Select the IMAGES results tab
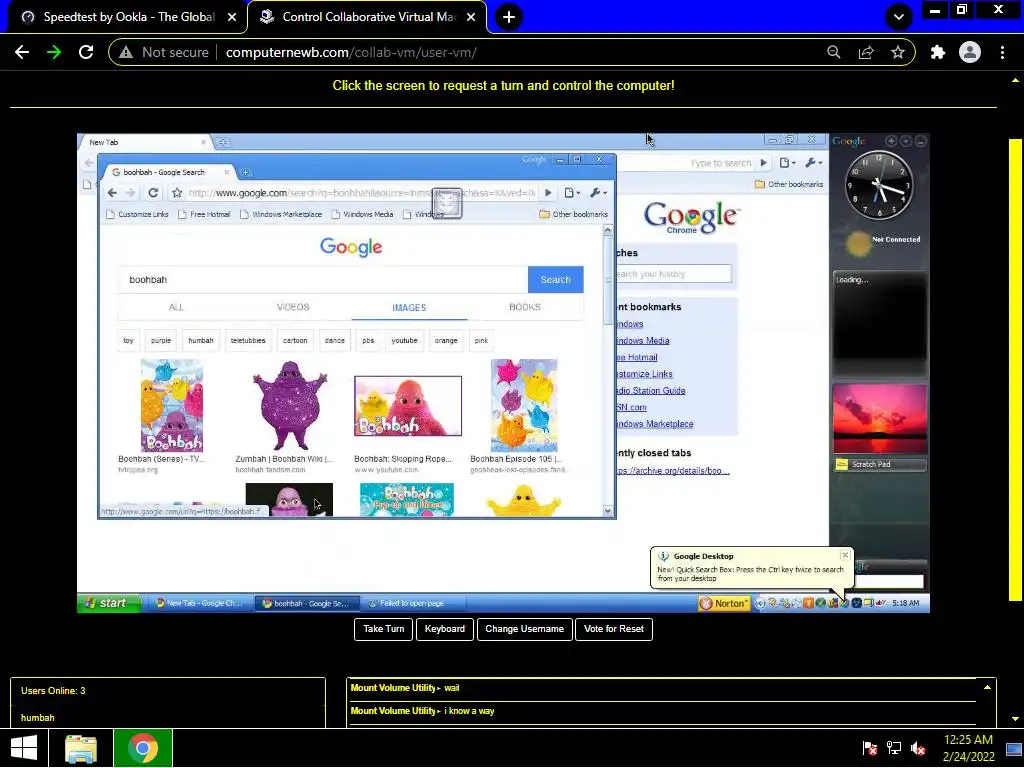This screenshot has height=768, width=1024. pyautogui.click(x=409, y=308)
